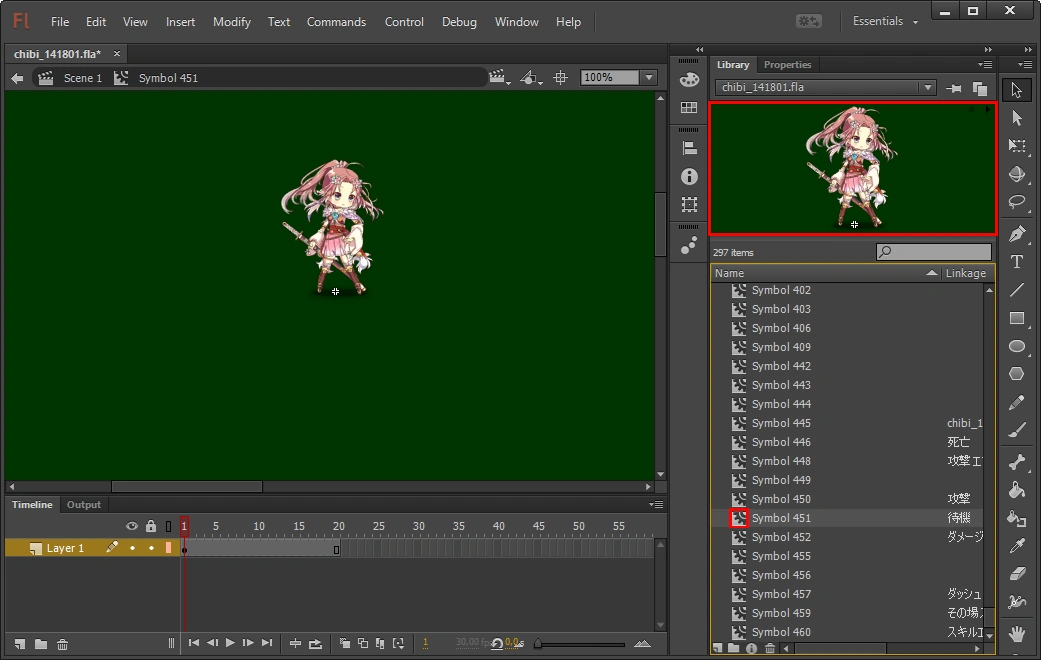
Task: Open the Align panel icon
Action: (x=689, y=148)
